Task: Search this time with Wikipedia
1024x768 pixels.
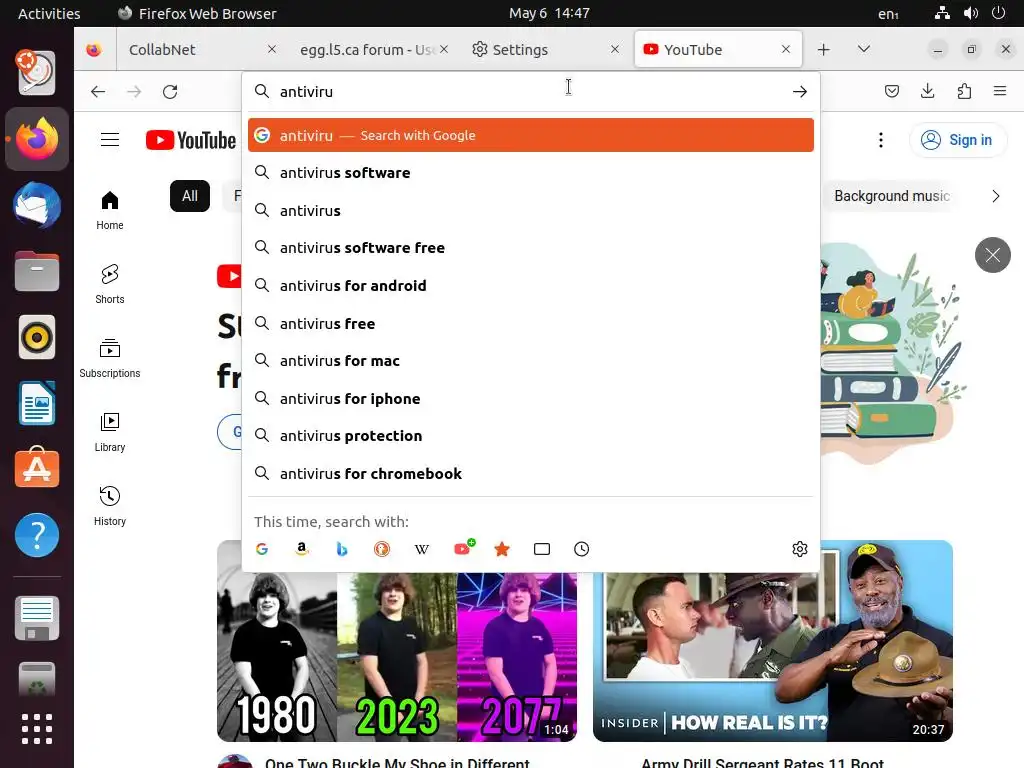Action: [x=422, y=549]
